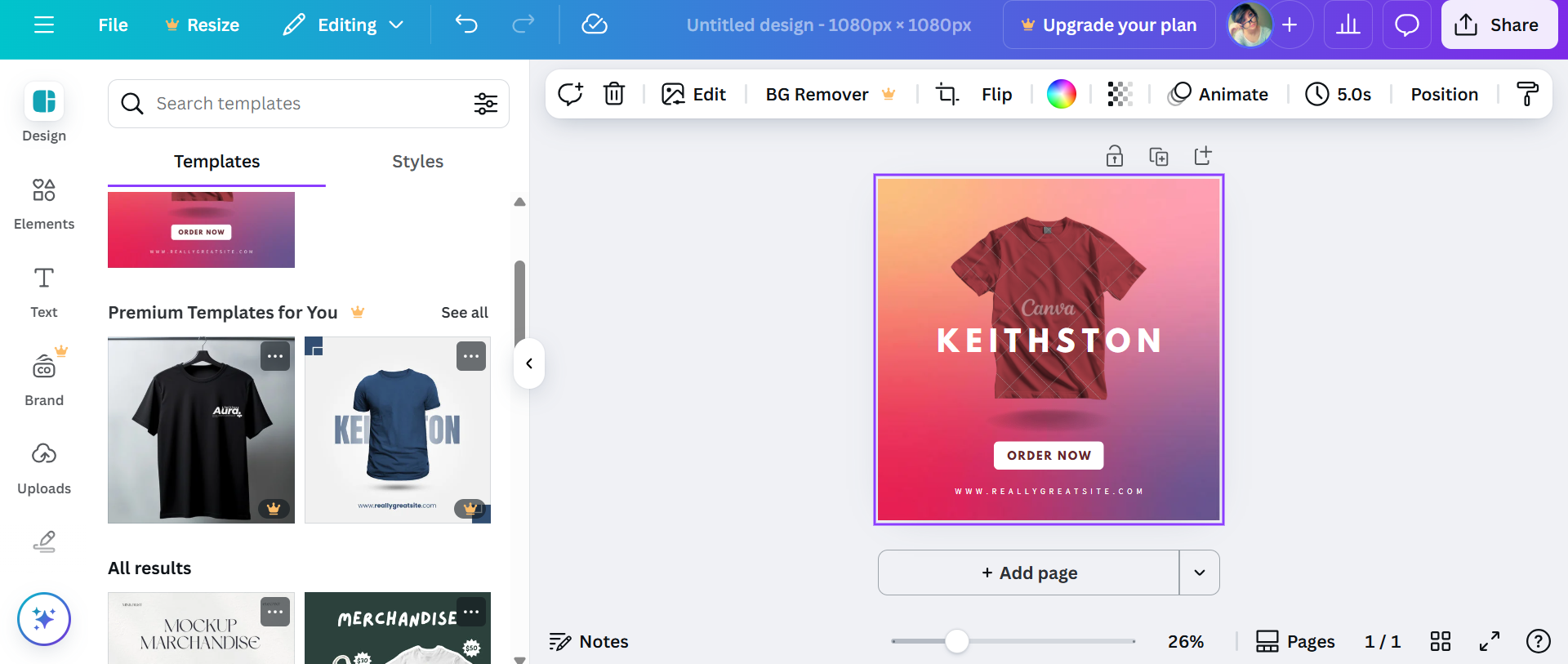Switch to the Styles tab

coord(417,162)
